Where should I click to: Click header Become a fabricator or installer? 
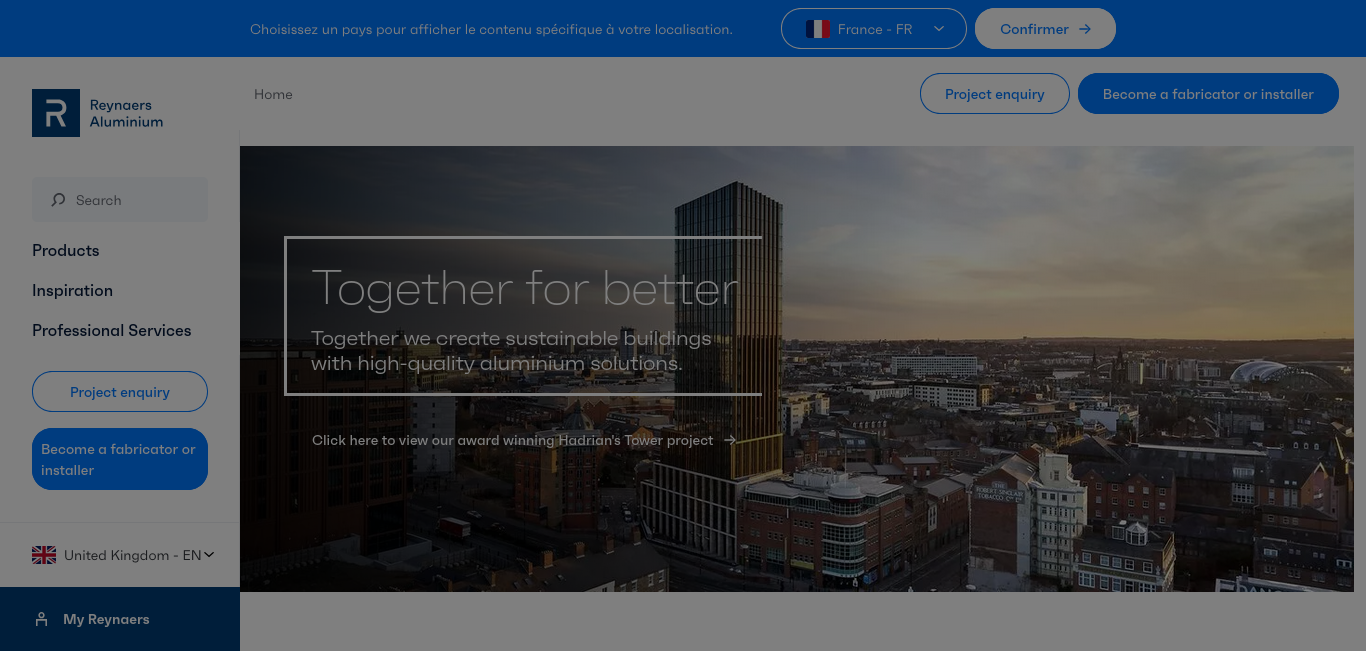[1208, 94]
